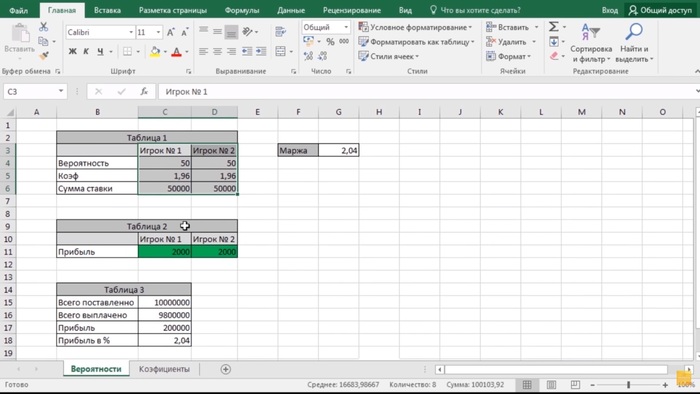Switch to the Вставка ribbon tab
The height and width of the screenshot is (394, 700).
(x=107, y=10)
